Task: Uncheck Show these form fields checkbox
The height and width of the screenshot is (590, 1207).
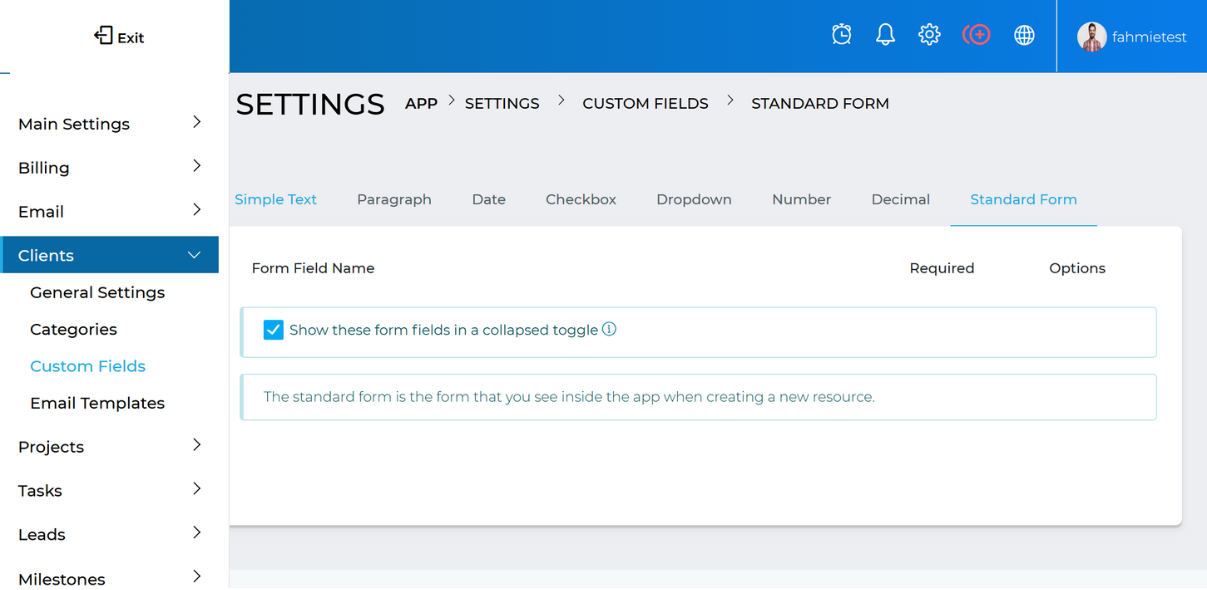Action: tap(273, 330)
